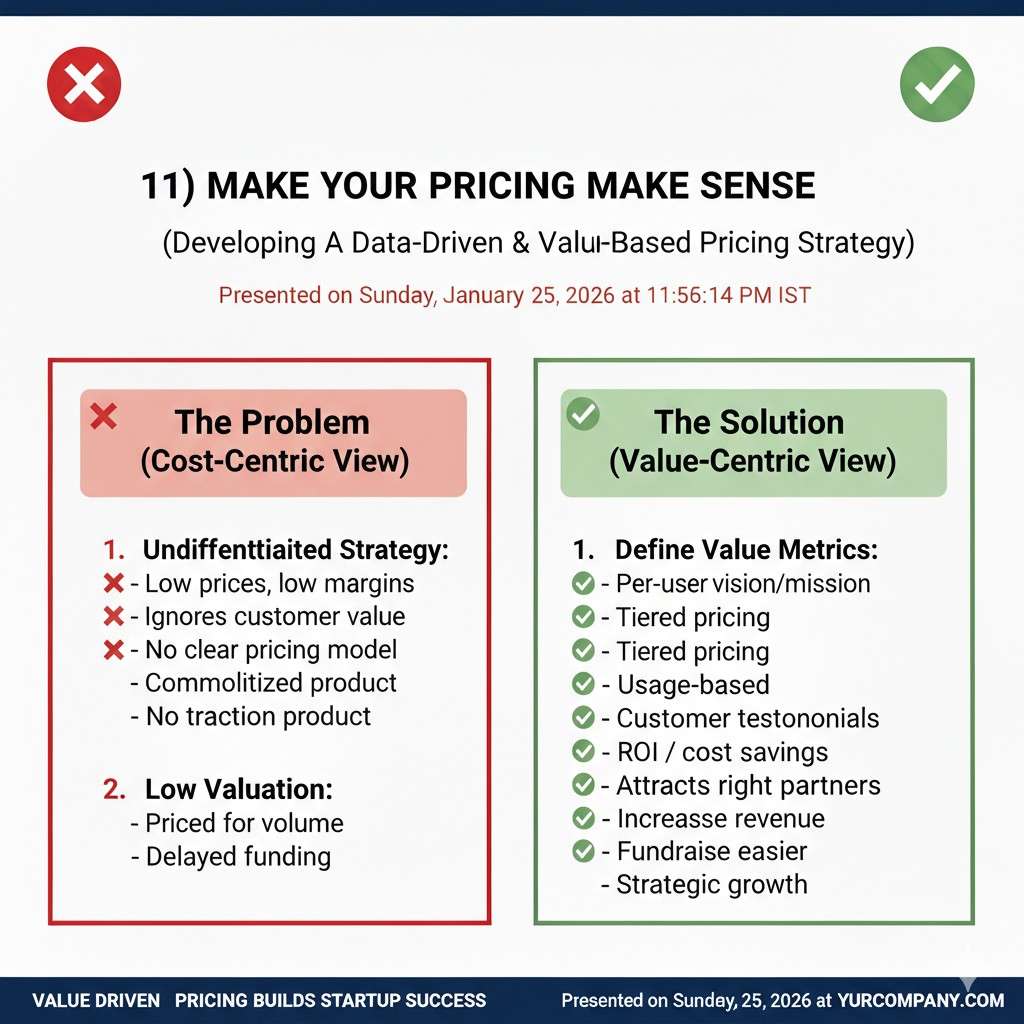
Task: Click the Make Your Pricing Make Sense title
Action: click(478, 186)
